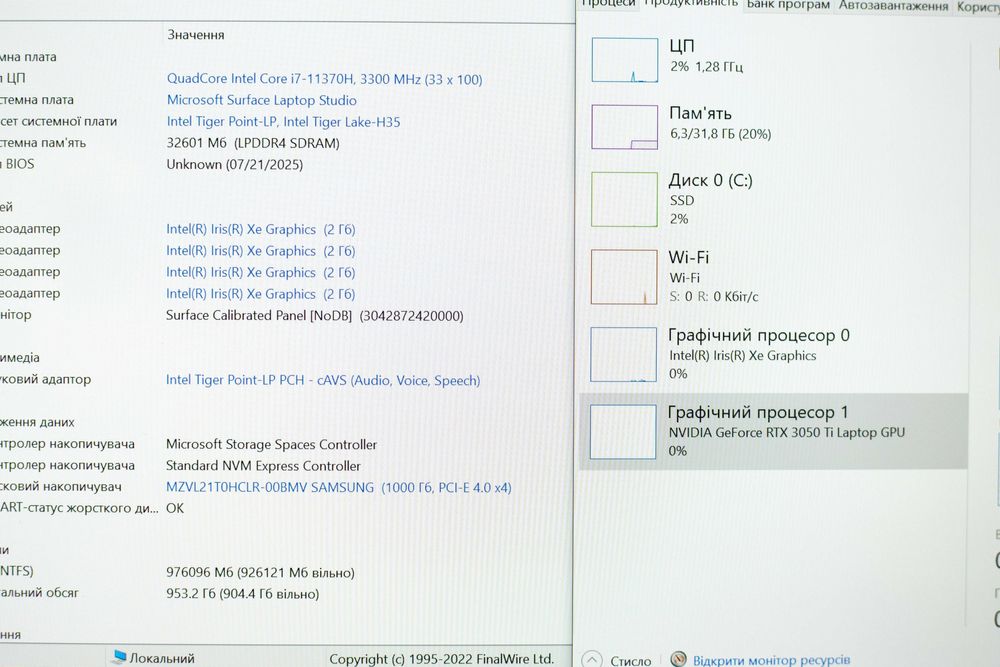
Task: Open the MZVL21T0HCLR-00BMV SAMSUNG drive link
Action: [x=339, y=488]
